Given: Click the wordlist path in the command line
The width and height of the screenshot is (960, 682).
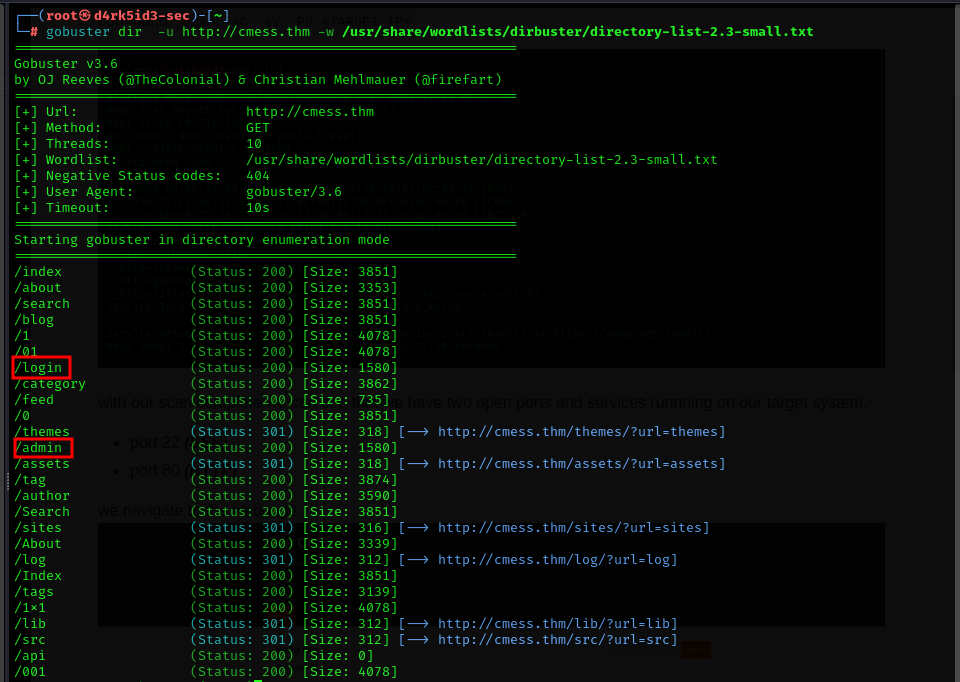Looking at the screenshot, I should point(577,32).
